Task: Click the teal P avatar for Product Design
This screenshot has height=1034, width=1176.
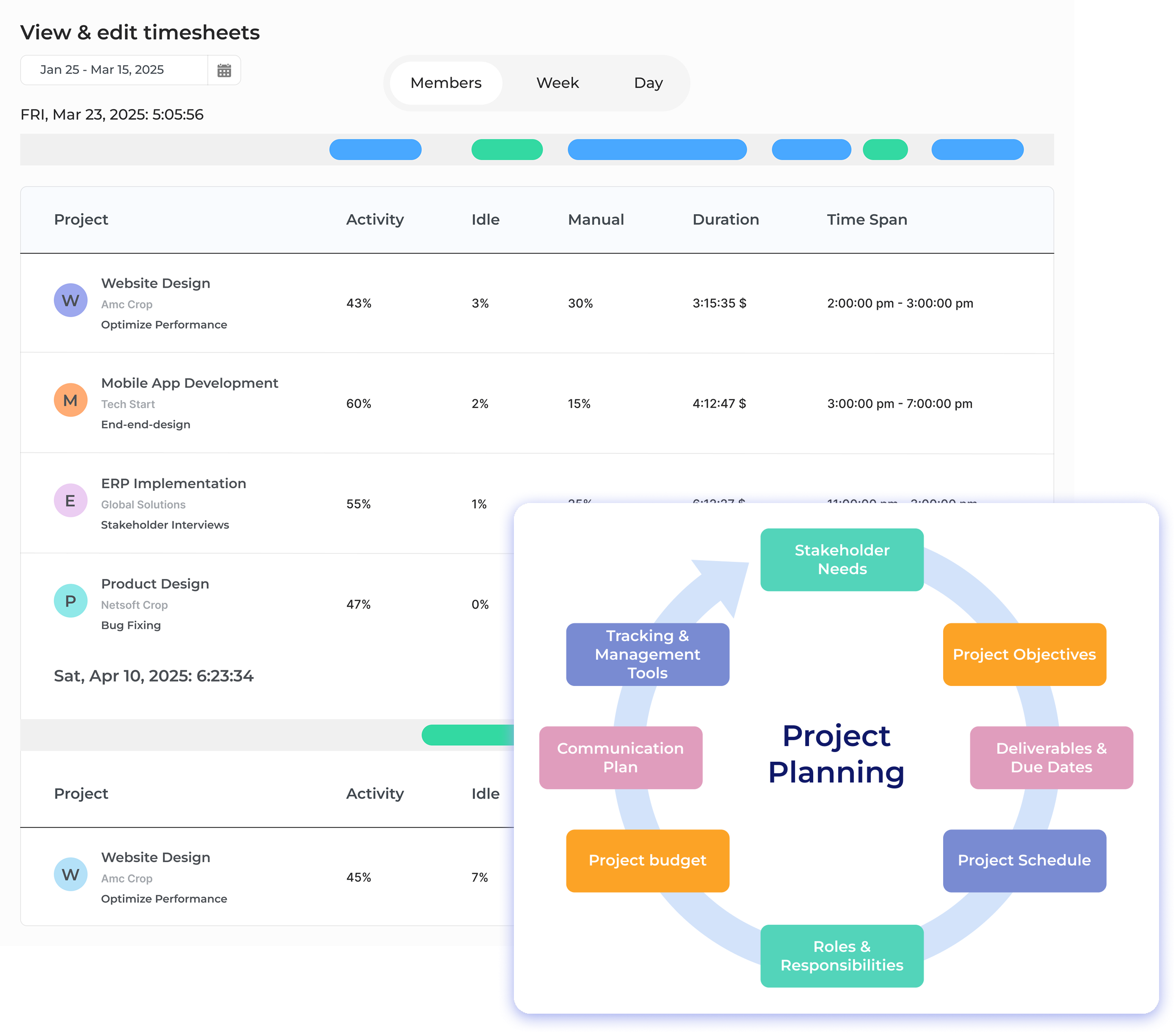Action: (71, 601)
